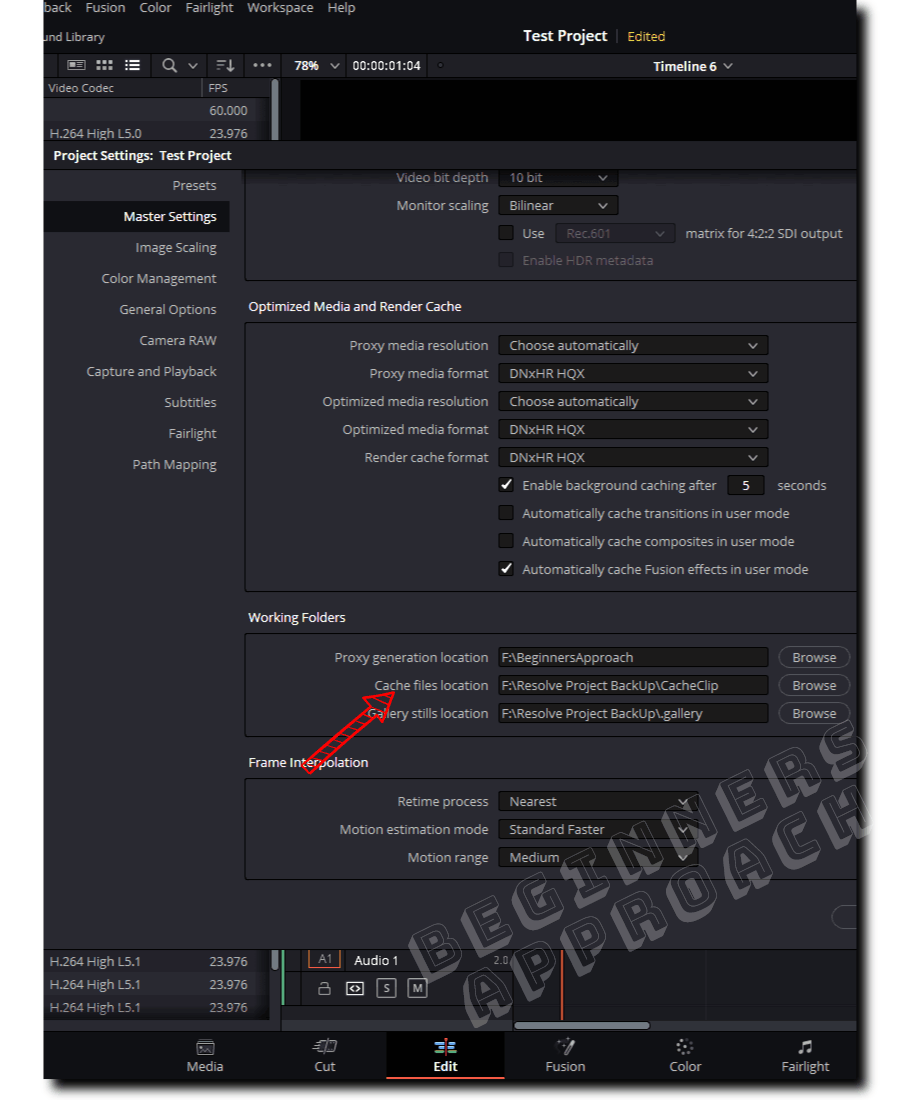
Task: Browse for proxy generation location
Action: tap(814, 657)
